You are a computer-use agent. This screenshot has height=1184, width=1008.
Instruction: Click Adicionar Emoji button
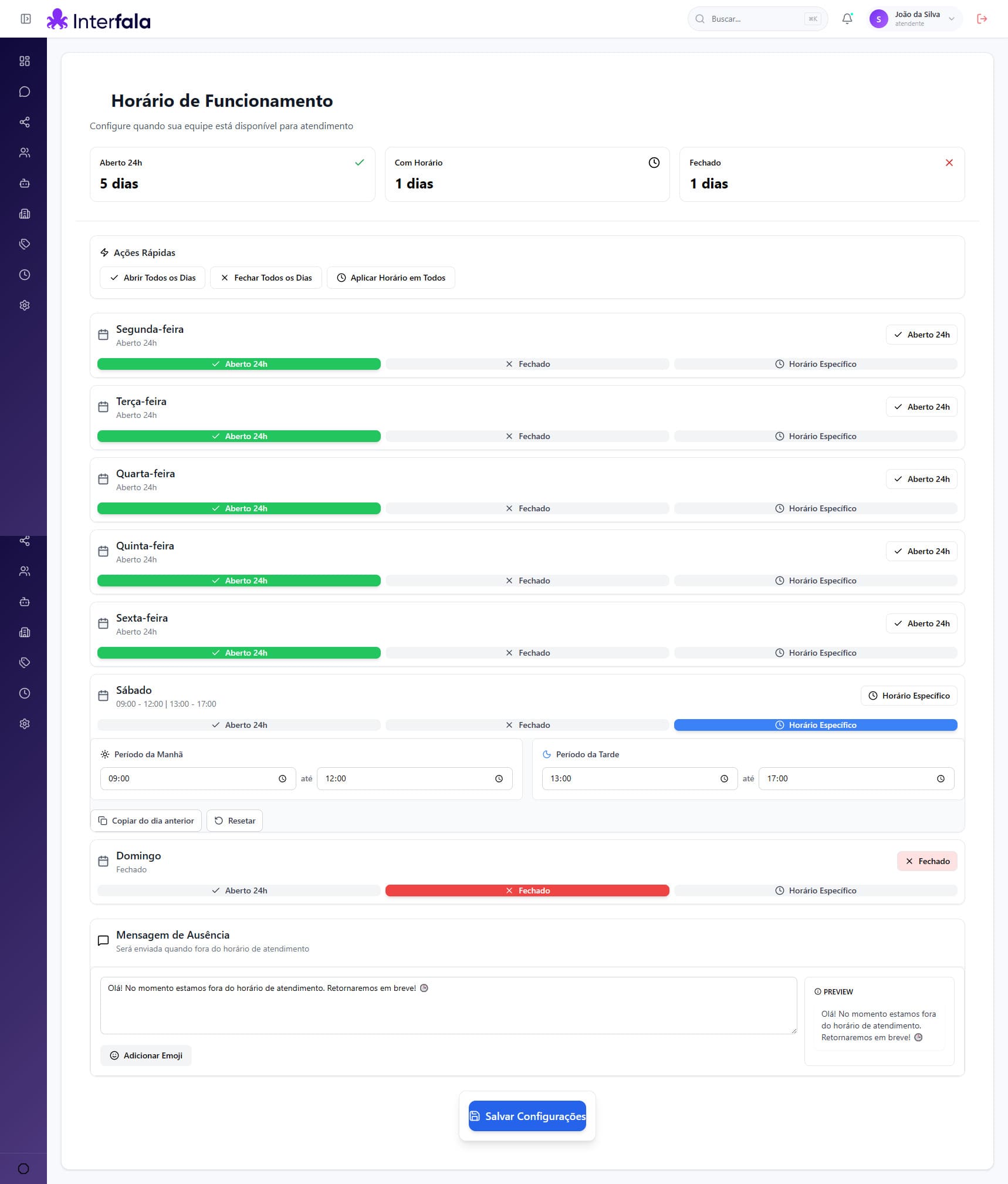(146, 1055)
